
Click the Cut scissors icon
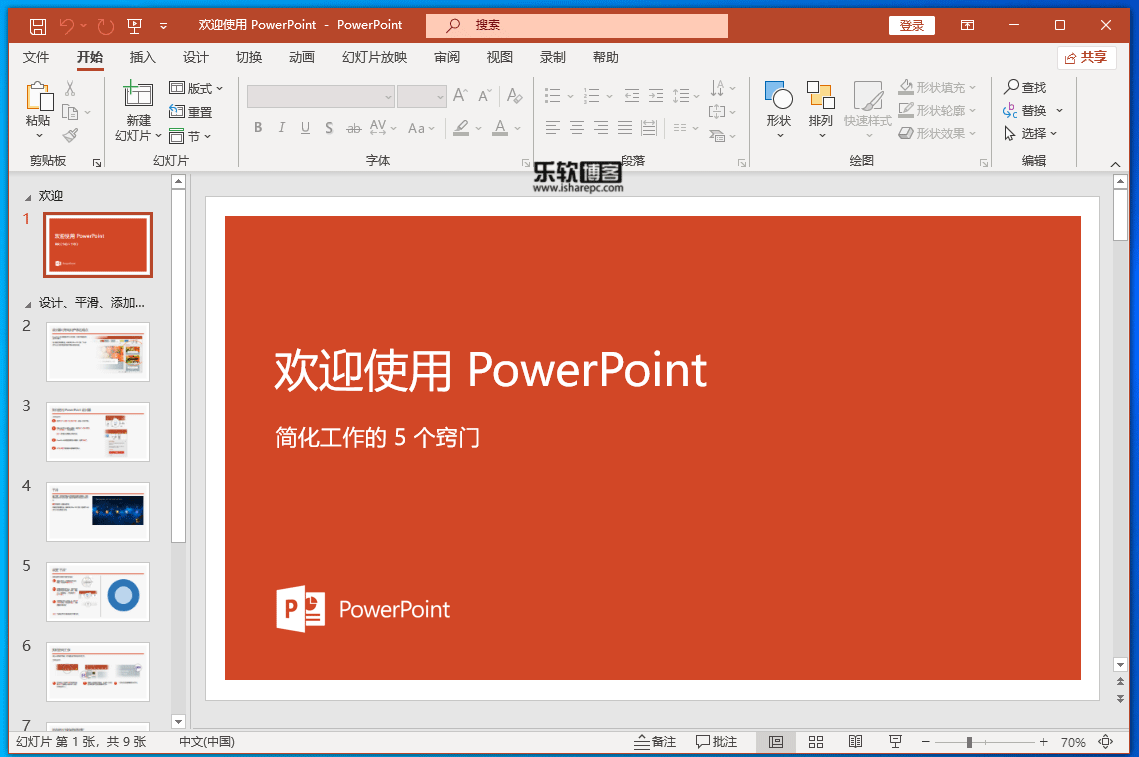click(70, 89)
